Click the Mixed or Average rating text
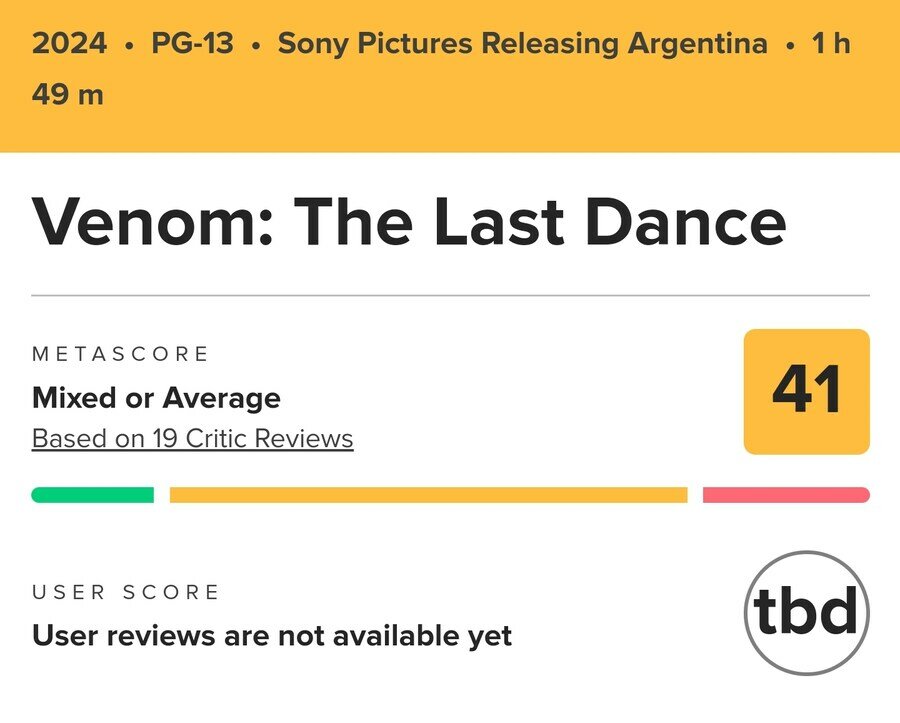900x723 pixels. (156, 398)
